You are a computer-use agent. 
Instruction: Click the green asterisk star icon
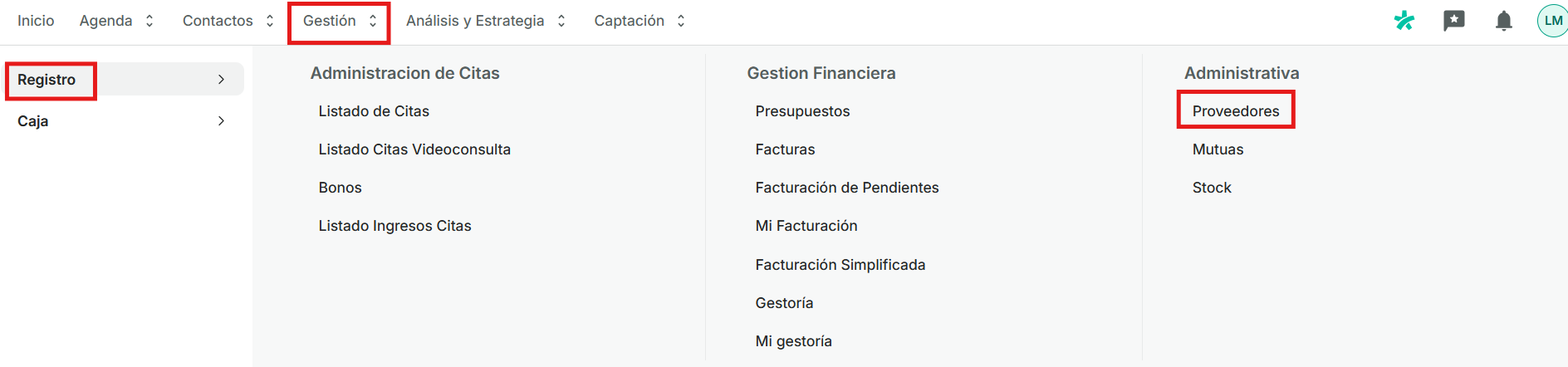pyautogui.click(x=1404, y=21)
